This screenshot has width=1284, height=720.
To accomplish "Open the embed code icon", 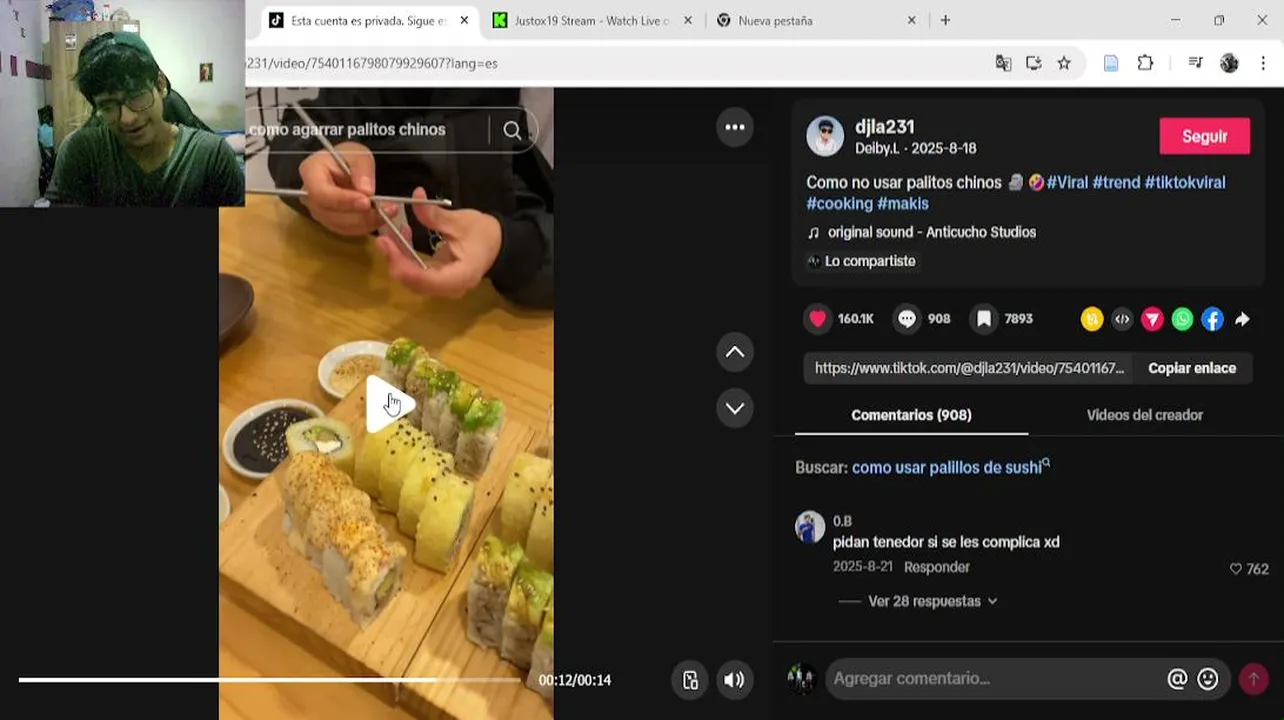I will coord(1122,319).
